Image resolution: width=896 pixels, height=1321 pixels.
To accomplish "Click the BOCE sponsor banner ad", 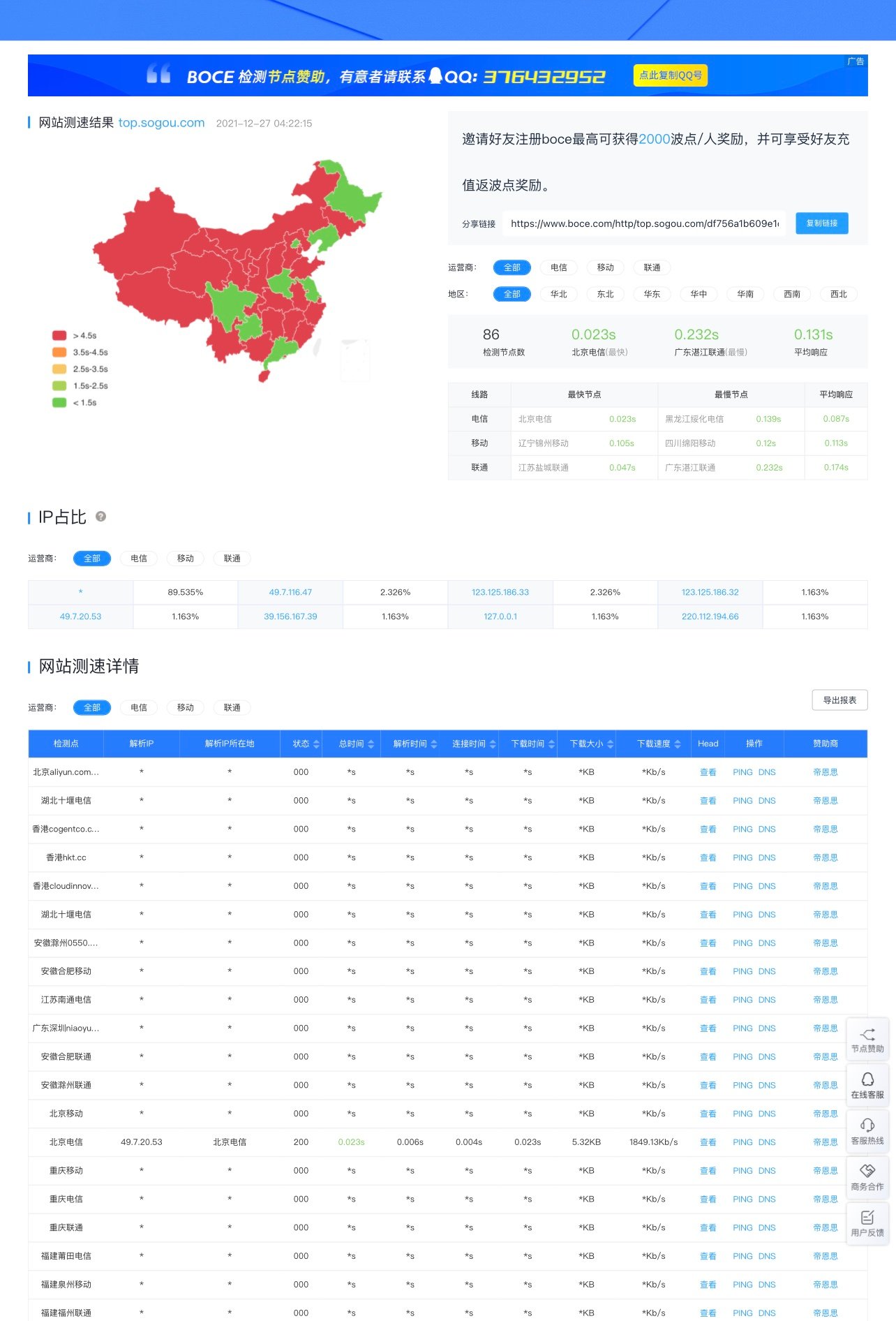I will tap(448, 75).
